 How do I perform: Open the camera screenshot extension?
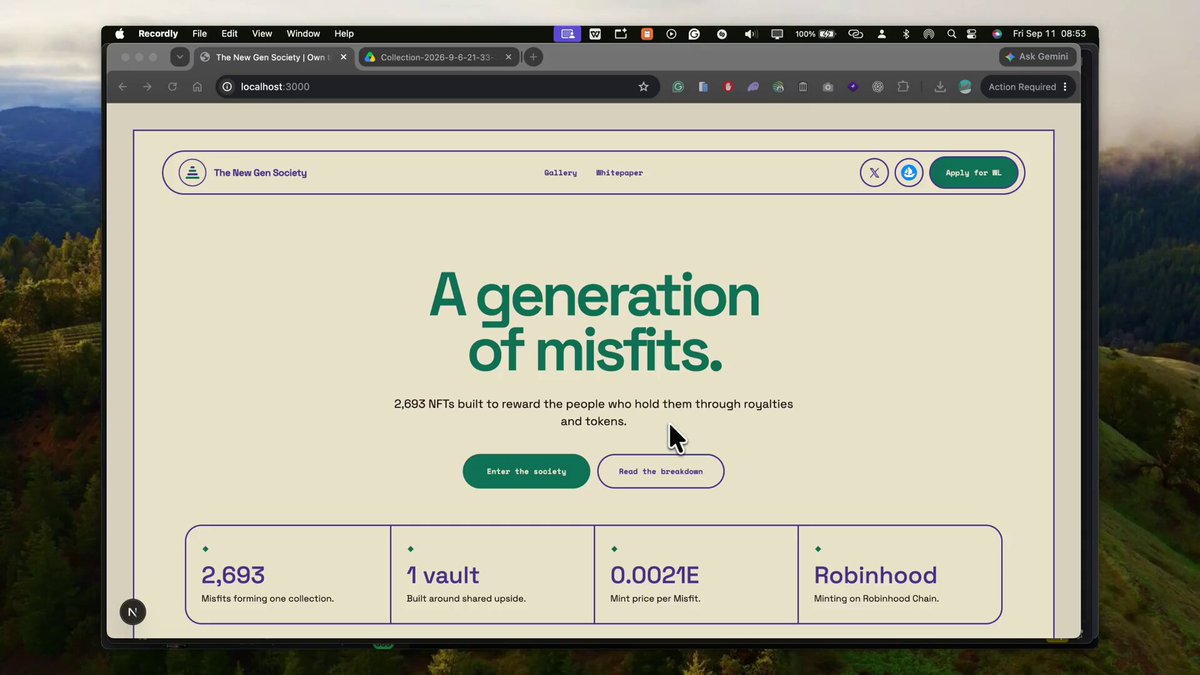(828, 87)
